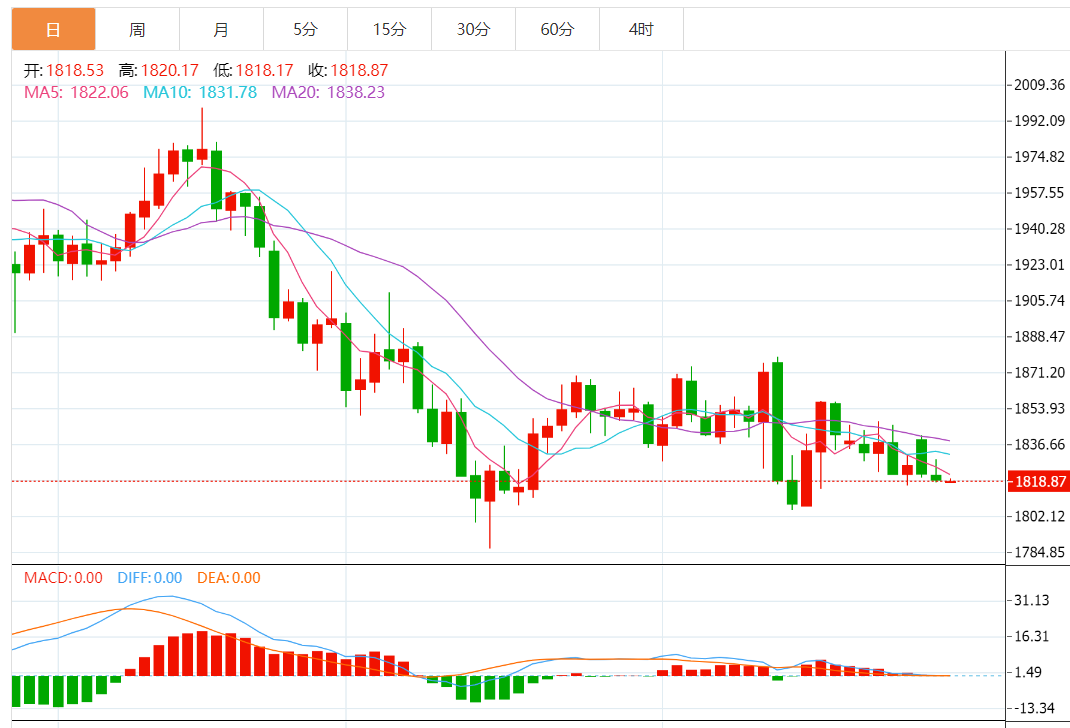Click the MACD: 0.00 indicator label
This screenshot has height=728, width=1070.
[x=63, y=578]
